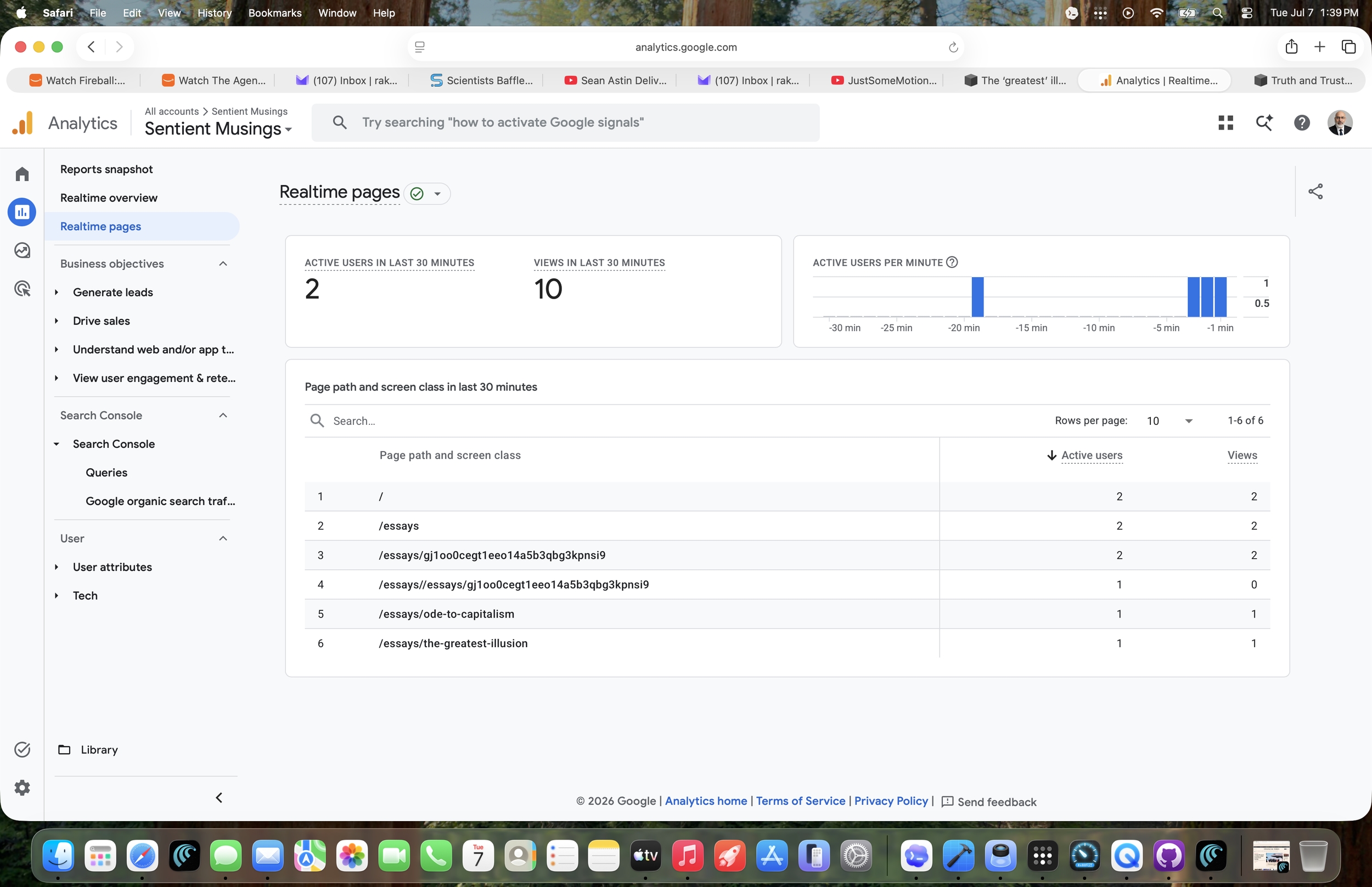Click the Analytics logo

click(x=23, y=123)
